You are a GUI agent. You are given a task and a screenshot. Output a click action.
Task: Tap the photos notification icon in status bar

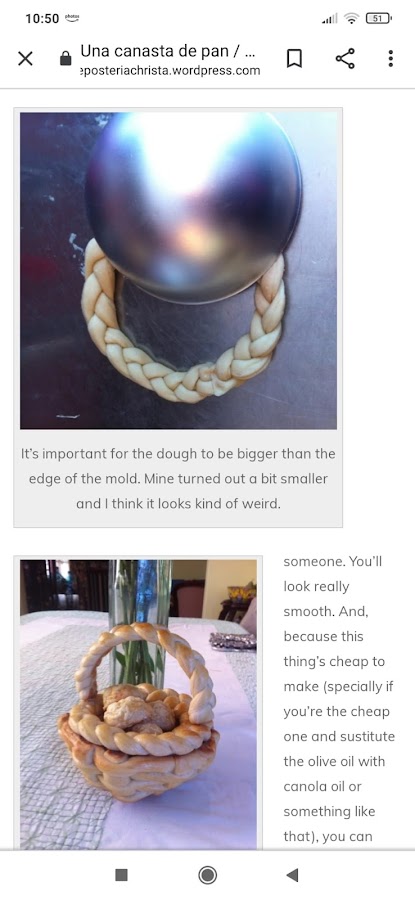tap(72, 18)
